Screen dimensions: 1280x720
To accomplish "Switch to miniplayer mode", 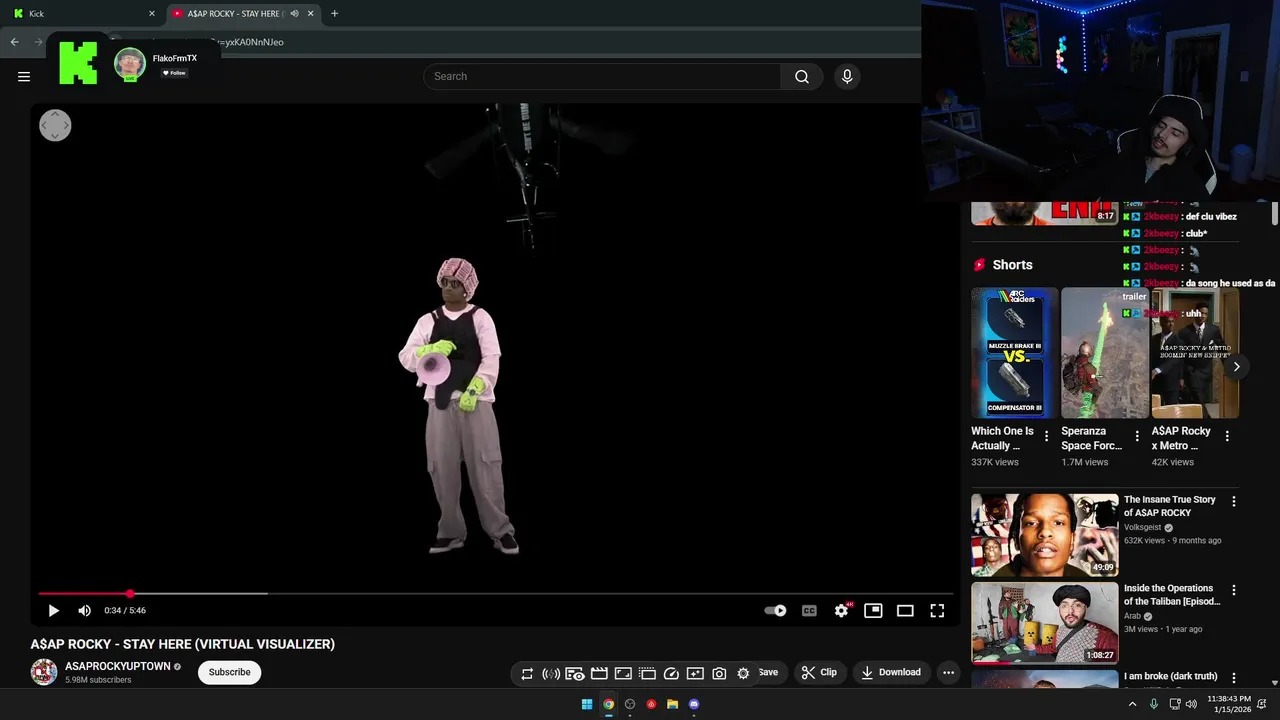I will [x=873, y=610].
